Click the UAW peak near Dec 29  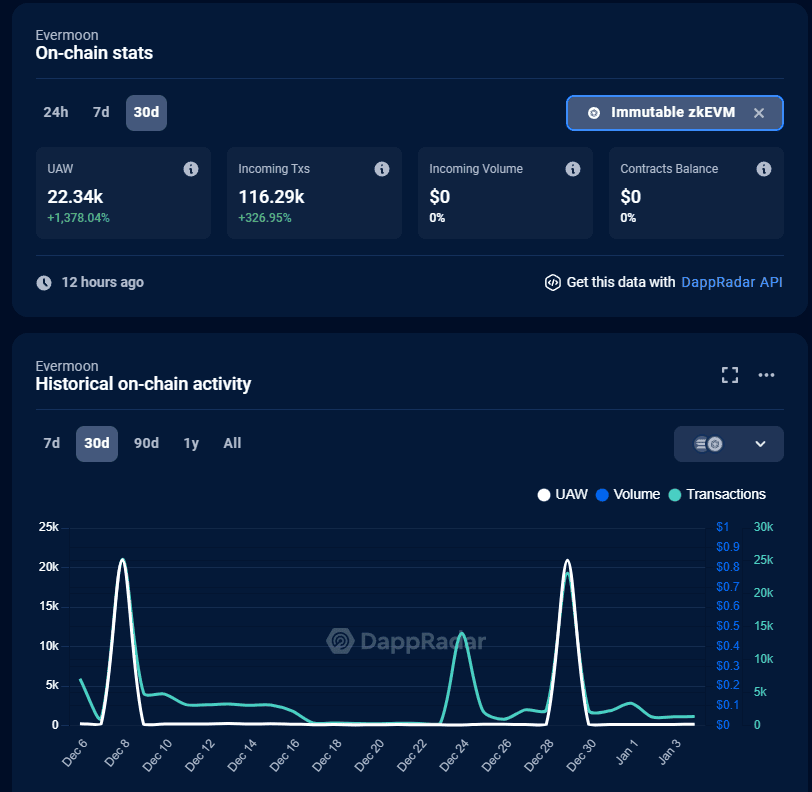(568, 561)
